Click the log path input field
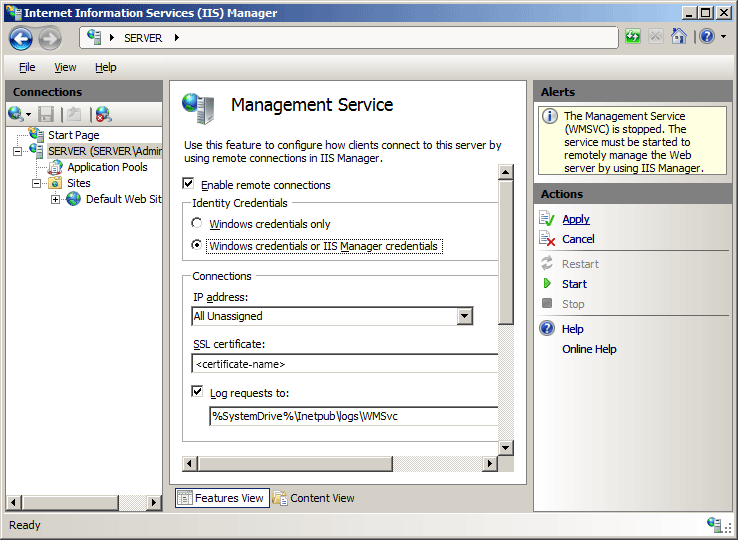738x540 pixels. click(x=353, y=416)
